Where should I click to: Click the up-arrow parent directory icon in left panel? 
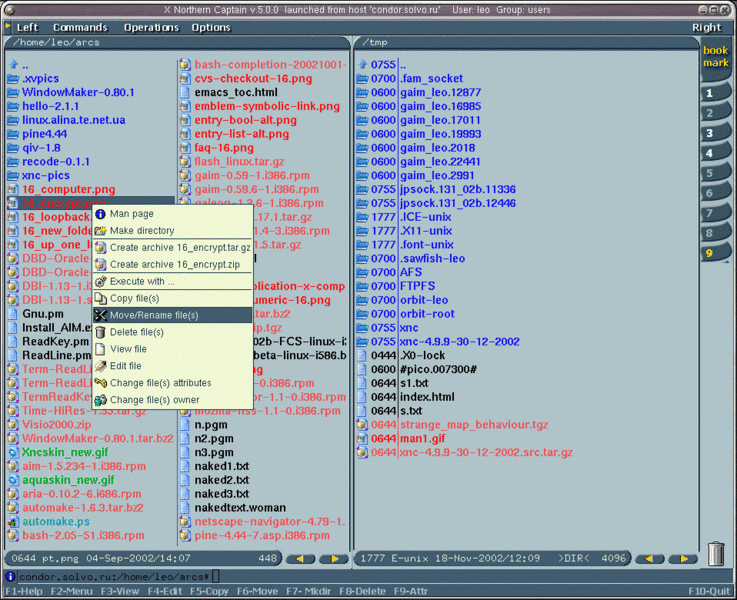click(x=13, y=64)
